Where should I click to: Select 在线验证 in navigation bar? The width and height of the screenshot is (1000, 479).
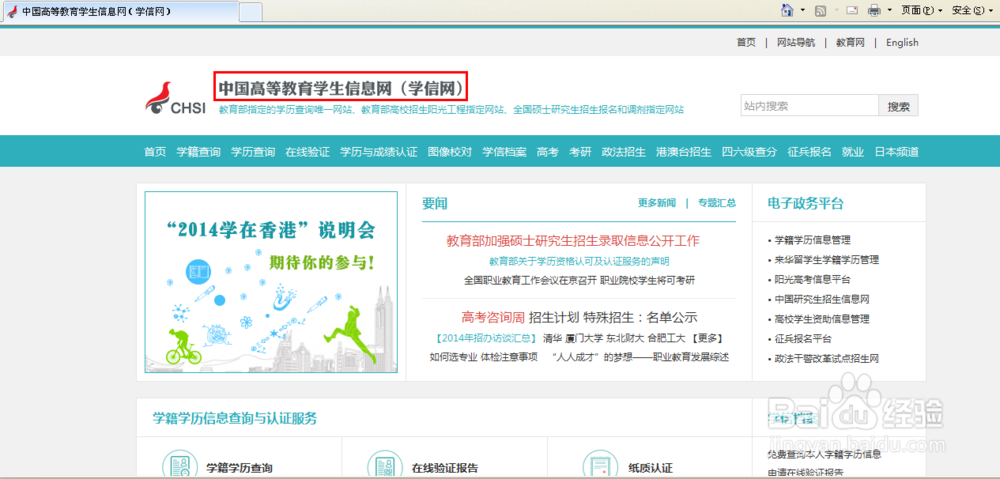click(307, 152)
